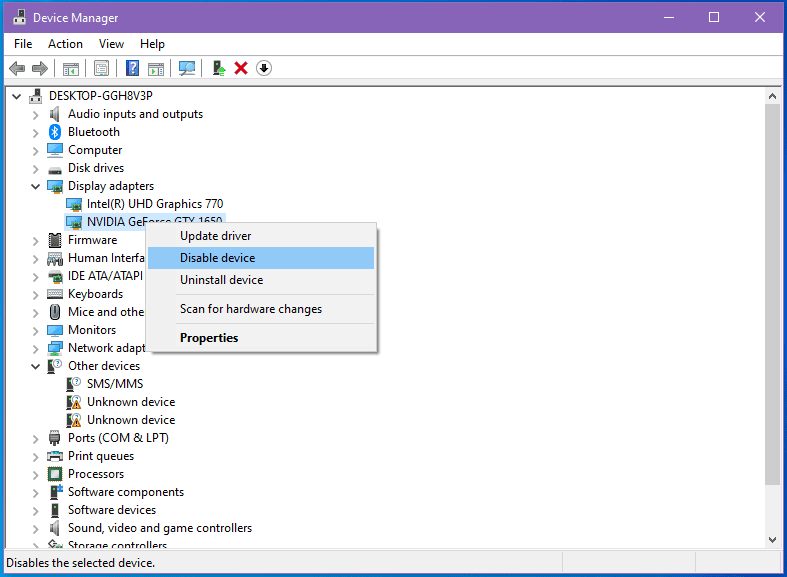Click the Print queues printer icon

click(55, 456)
